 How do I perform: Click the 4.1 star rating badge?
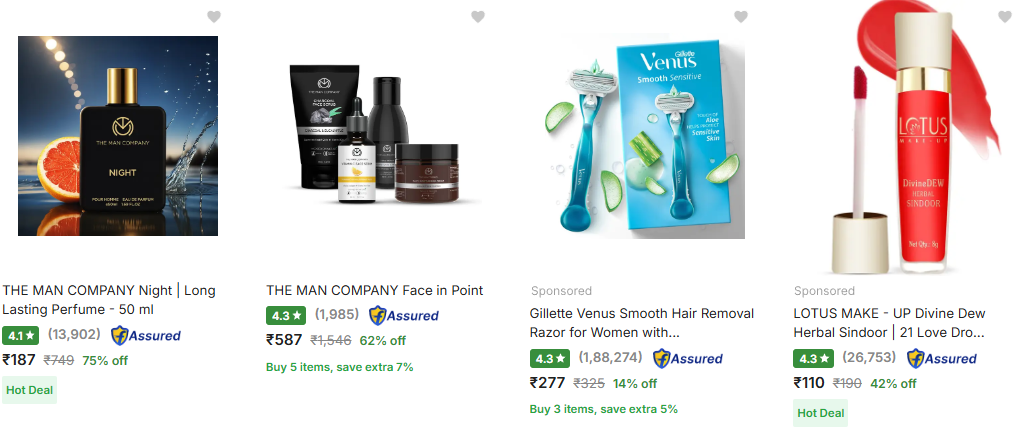(21, 336)
